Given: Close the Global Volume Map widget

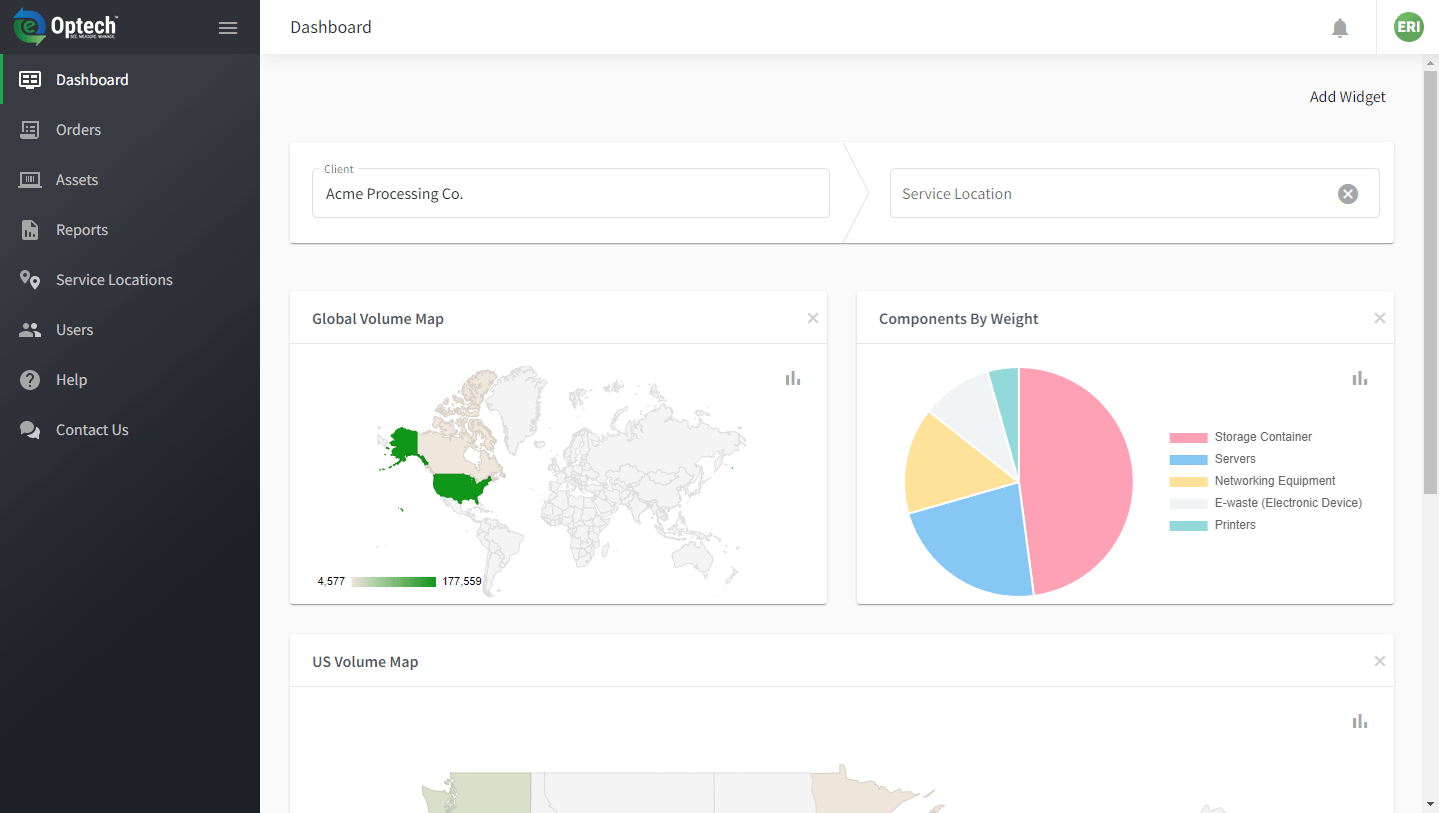Looking at the screenshot, I should pos(813,318).
